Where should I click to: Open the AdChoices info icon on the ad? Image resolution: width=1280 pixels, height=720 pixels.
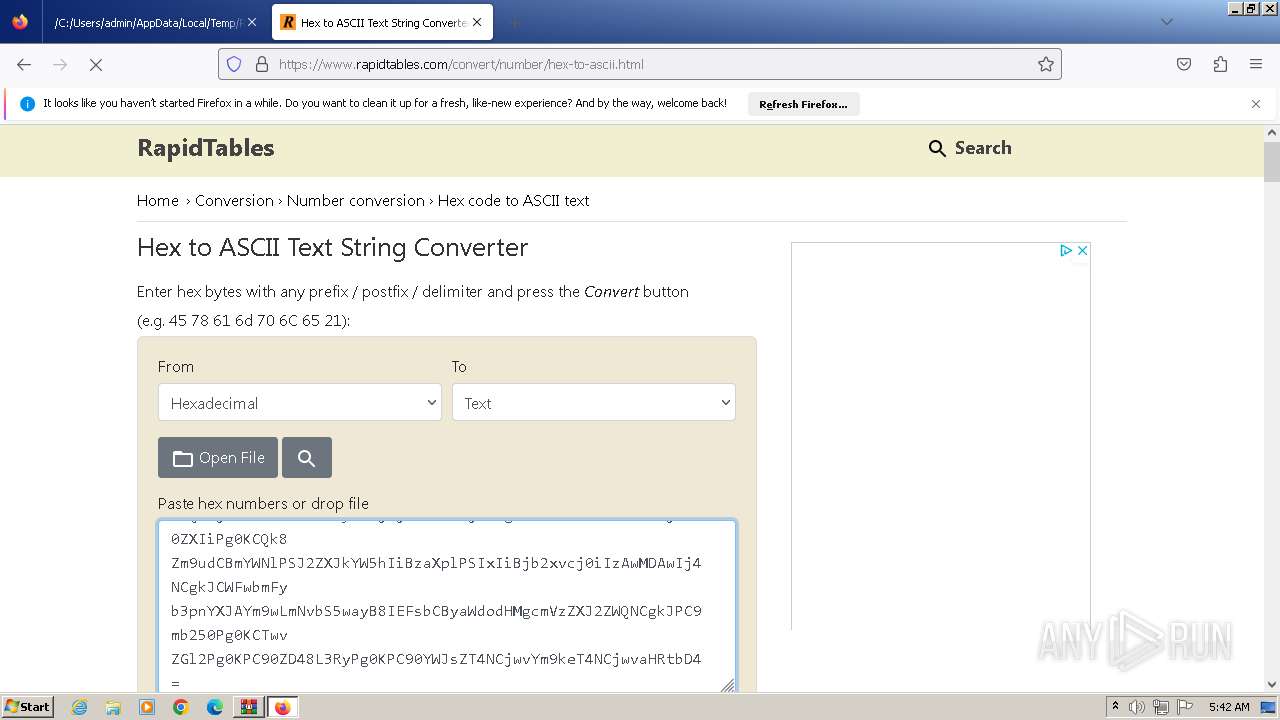point(1066,250)
